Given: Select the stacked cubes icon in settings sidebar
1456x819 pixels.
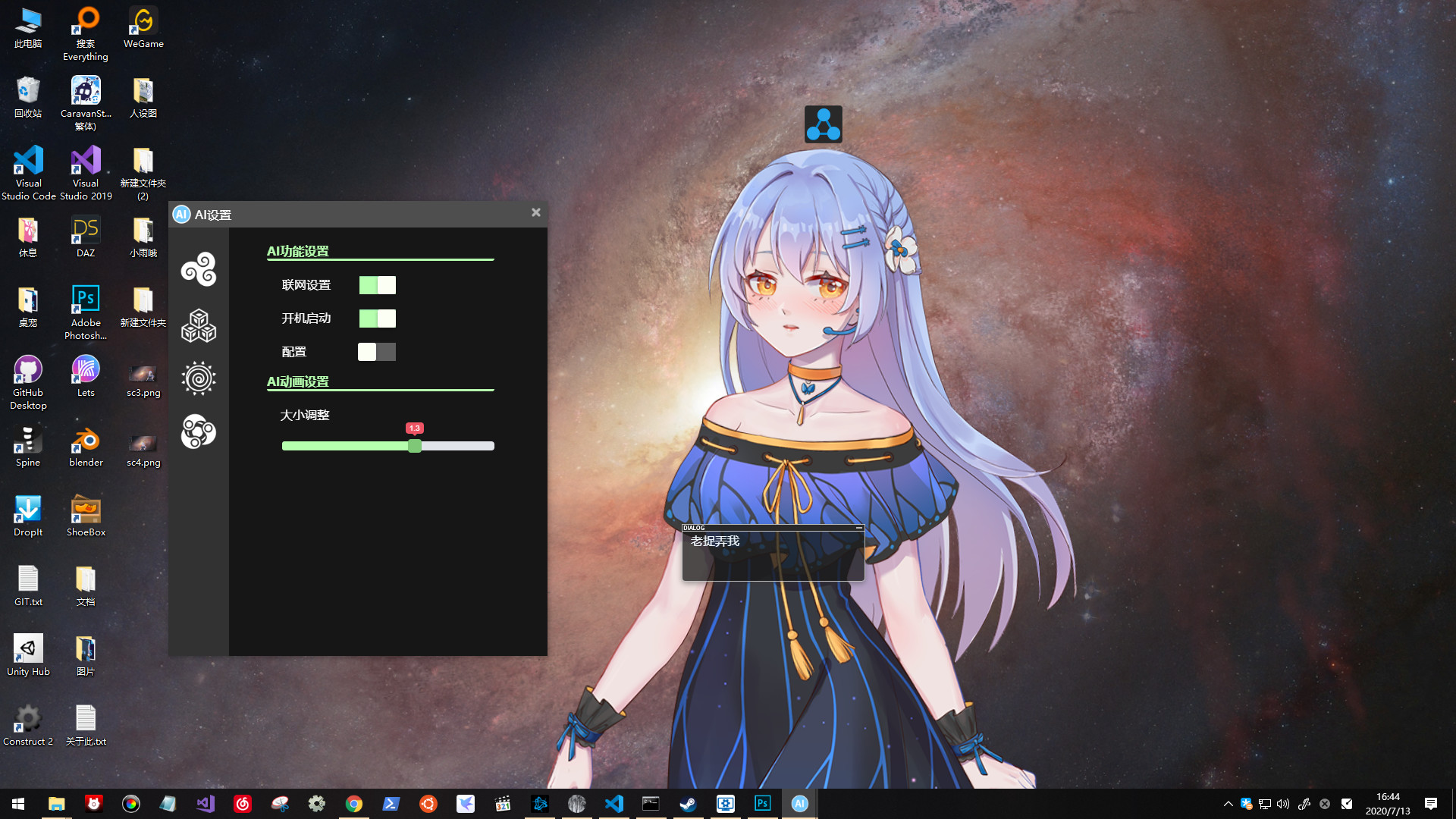Looking at the screenshot, I should point(198,325).
